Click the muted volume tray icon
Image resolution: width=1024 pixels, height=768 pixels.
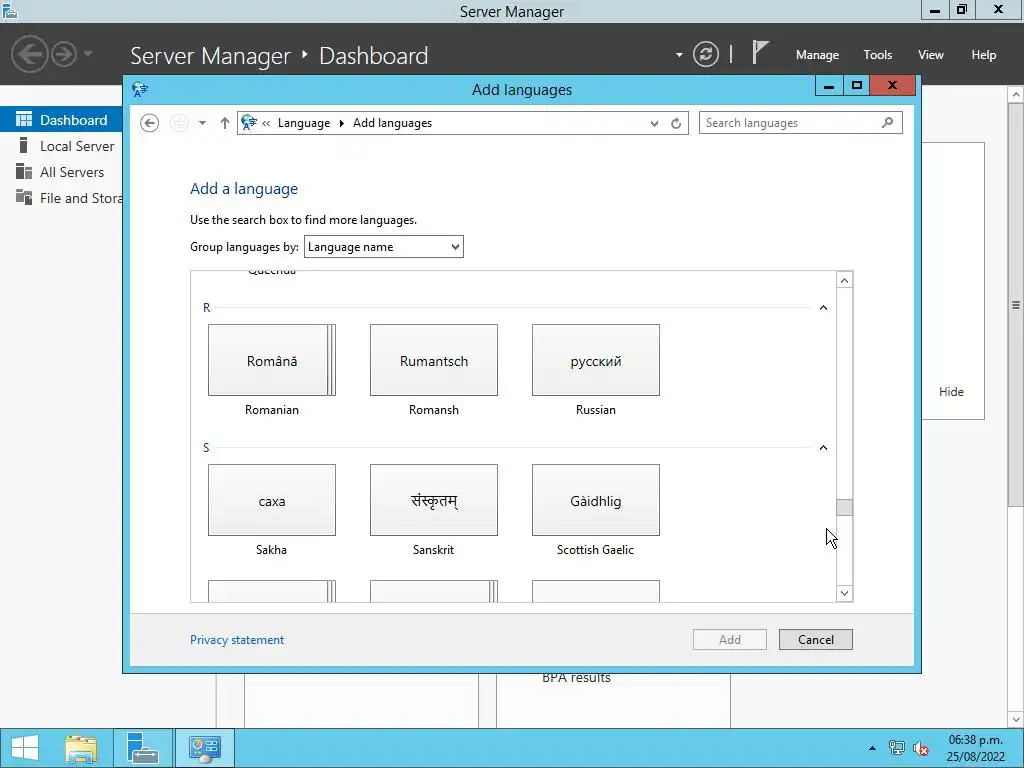pyautogui.click(x=921, y=748)
